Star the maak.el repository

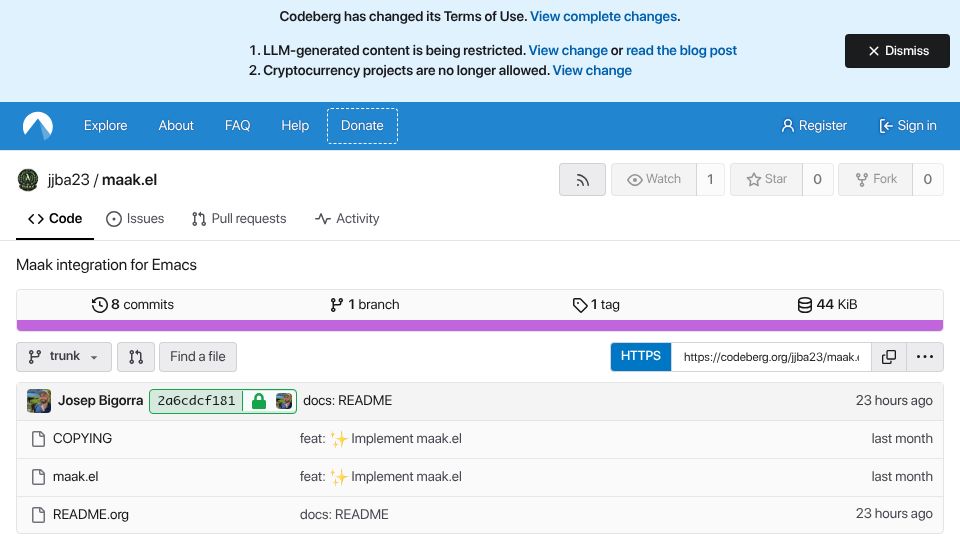(x=766, y=179)
